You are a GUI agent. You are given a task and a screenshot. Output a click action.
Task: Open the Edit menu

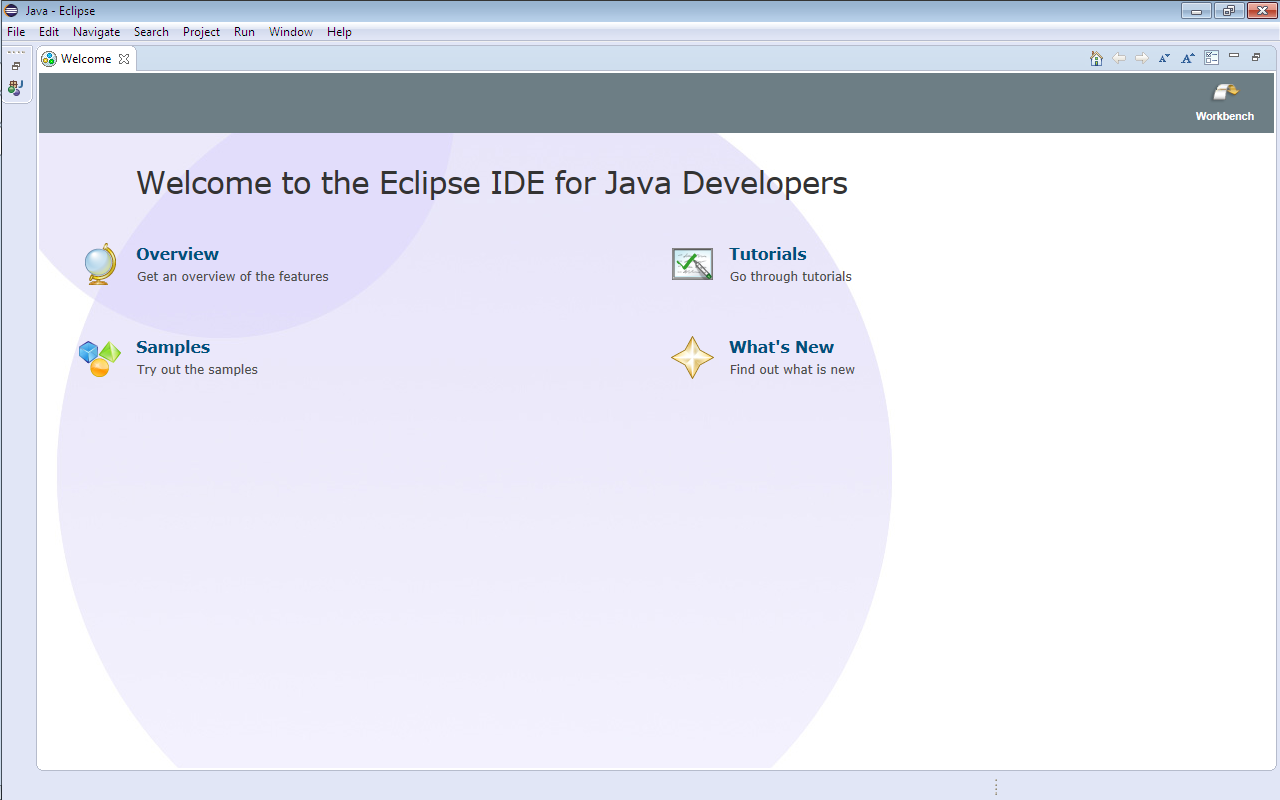49,32
